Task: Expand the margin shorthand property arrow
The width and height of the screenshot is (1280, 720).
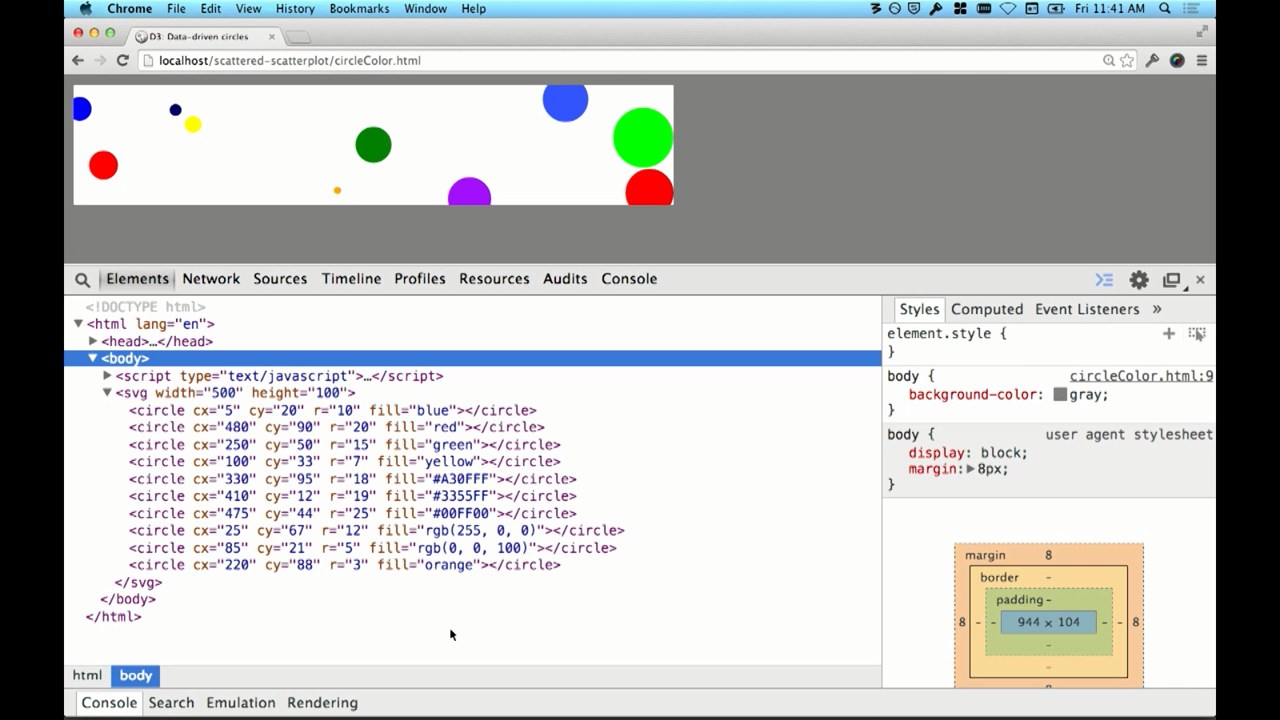Action: pyautogui.click(x=970, y=469)
